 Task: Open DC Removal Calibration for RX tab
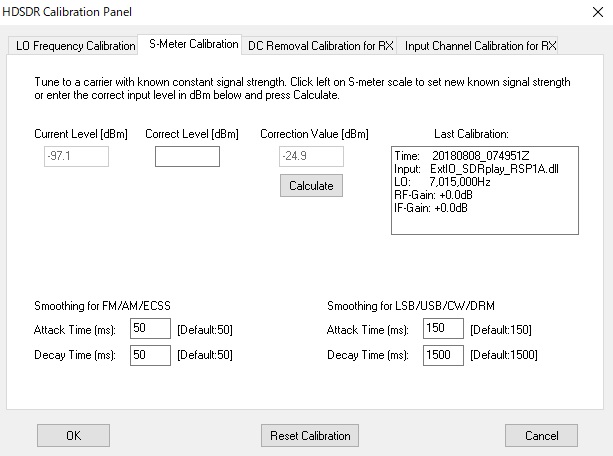click(x=321, y=46)
